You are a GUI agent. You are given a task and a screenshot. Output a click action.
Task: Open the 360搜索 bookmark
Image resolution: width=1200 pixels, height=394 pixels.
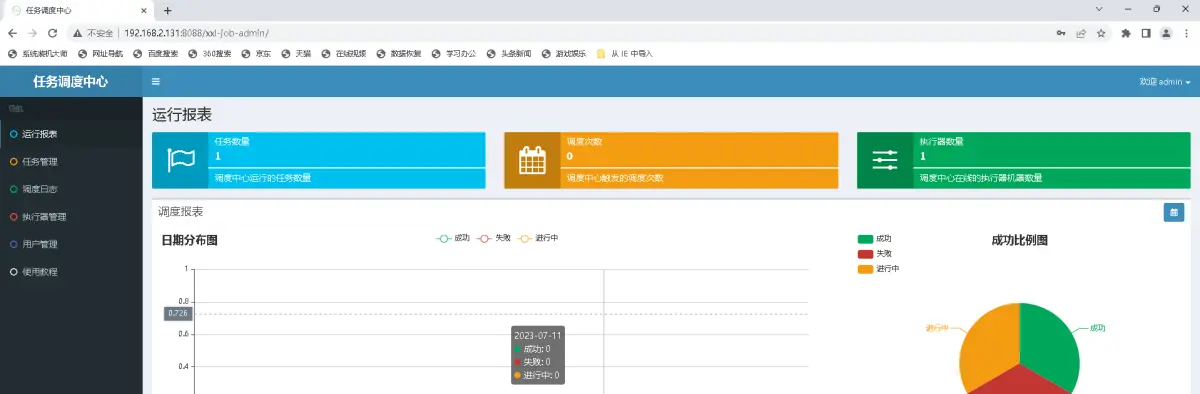(x=209, y=53)
